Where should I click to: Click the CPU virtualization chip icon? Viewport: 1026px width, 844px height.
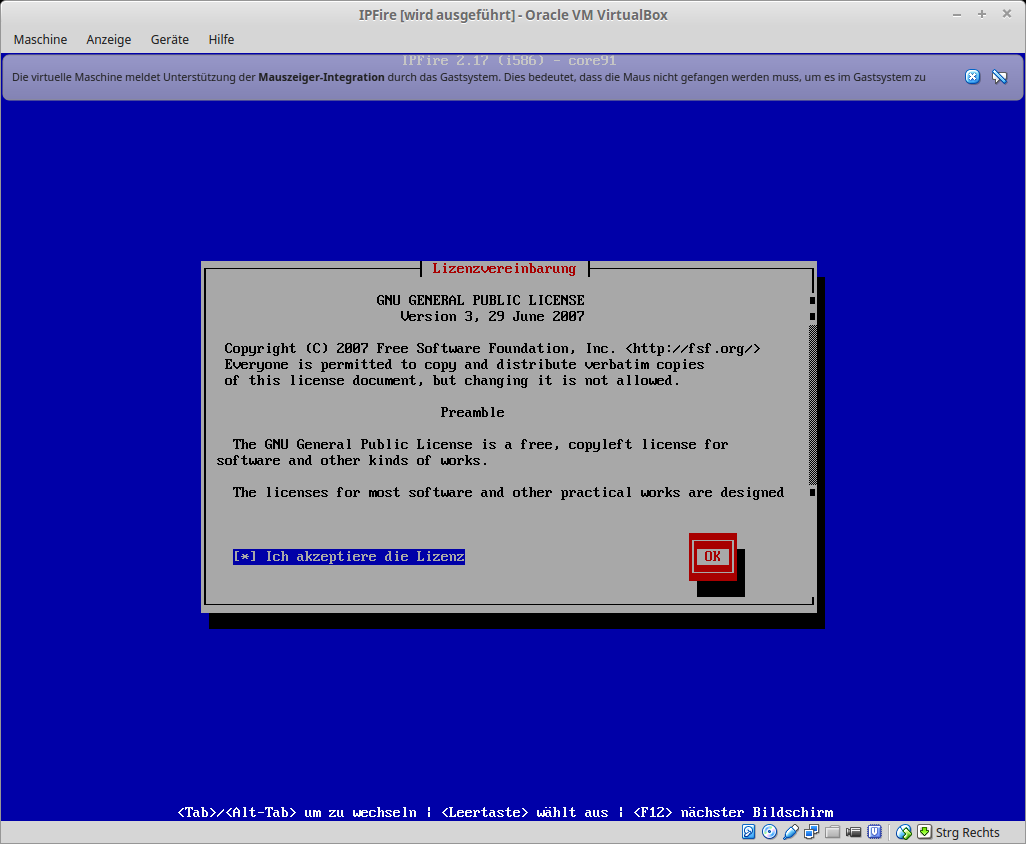pyautogui.click(x=874, y=832)
